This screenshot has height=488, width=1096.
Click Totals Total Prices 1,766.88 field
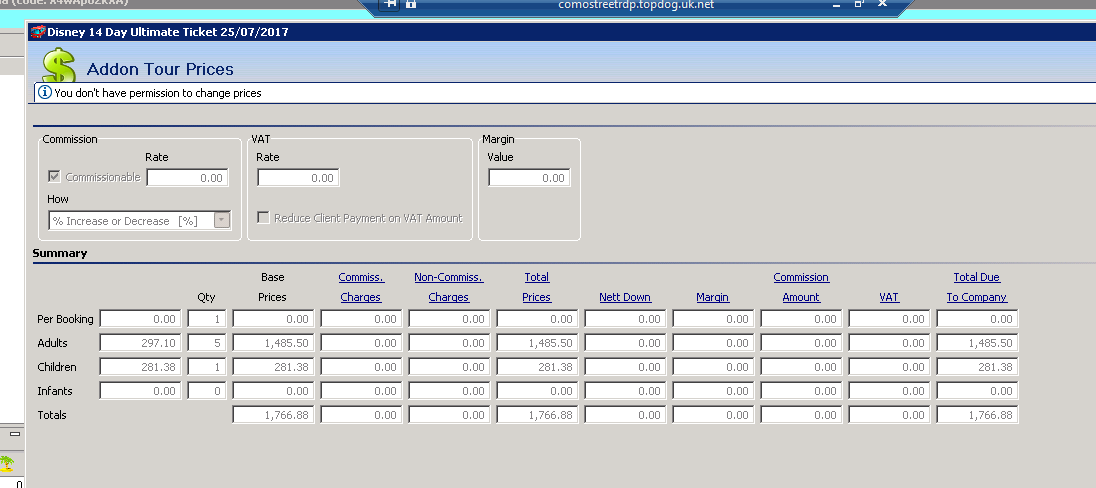tap(538, 415)
